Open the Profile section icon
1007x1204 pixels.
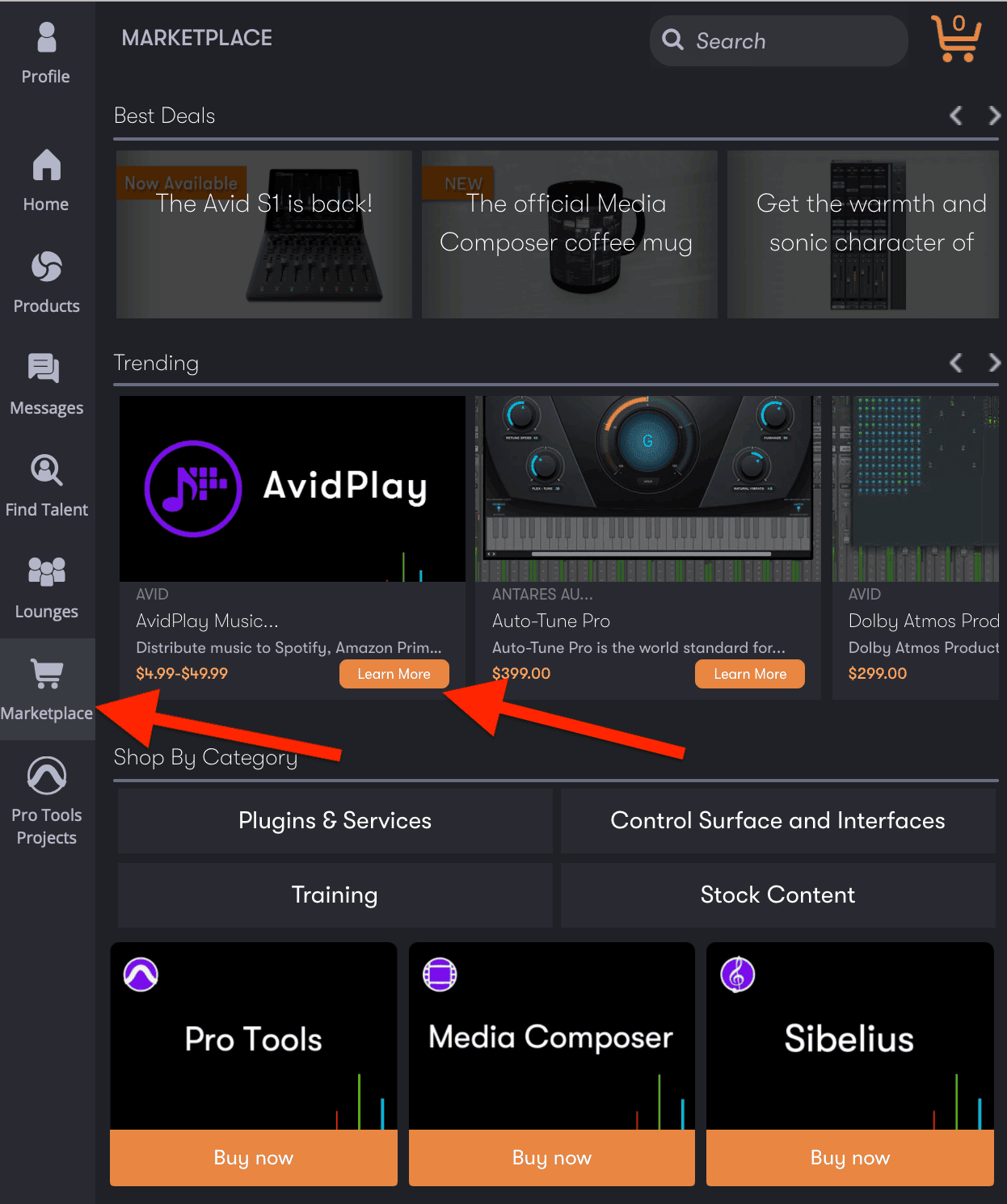point(45,36)
